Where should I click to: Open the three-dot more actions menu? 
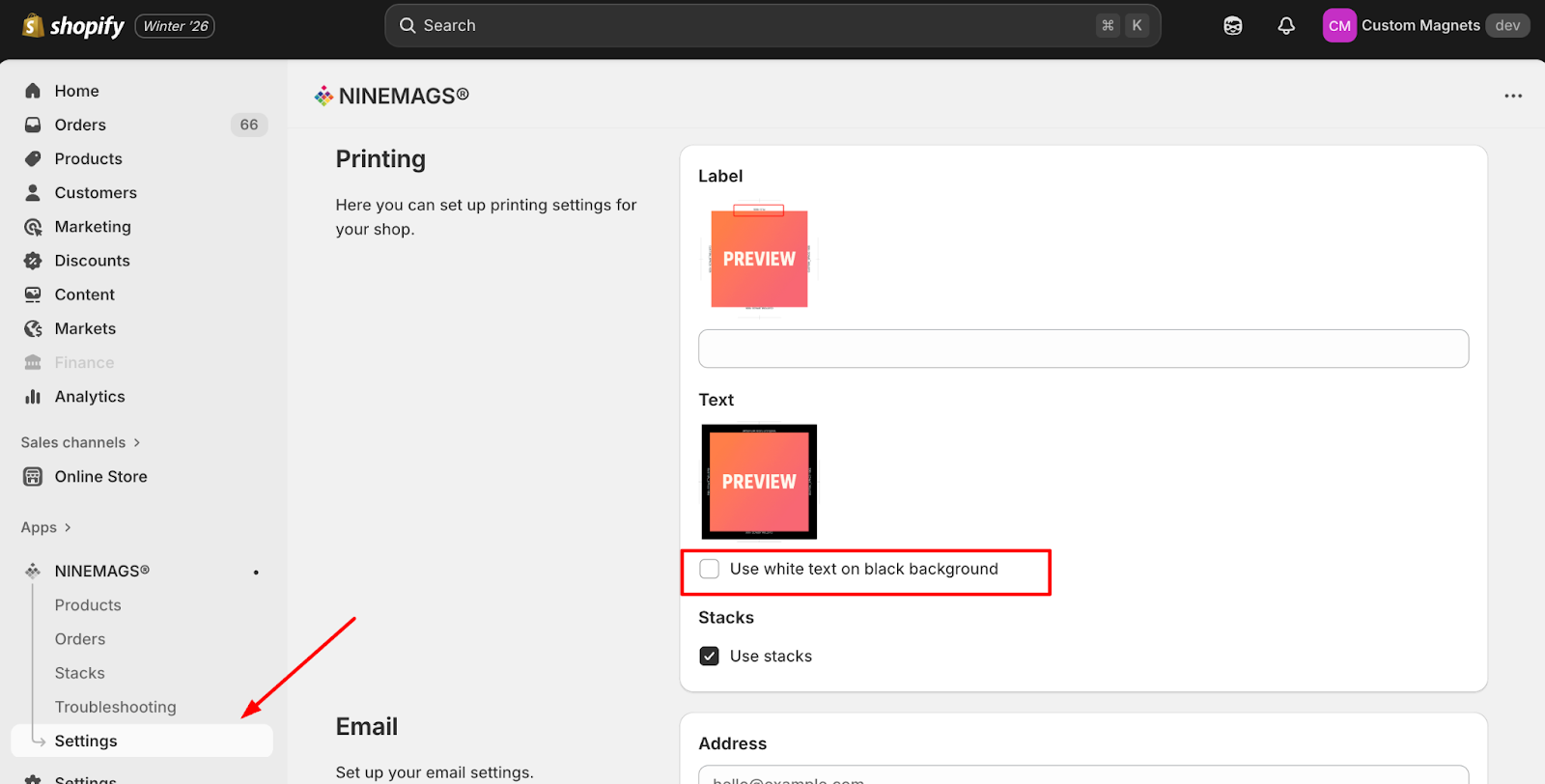click(x=1513, y=96)
